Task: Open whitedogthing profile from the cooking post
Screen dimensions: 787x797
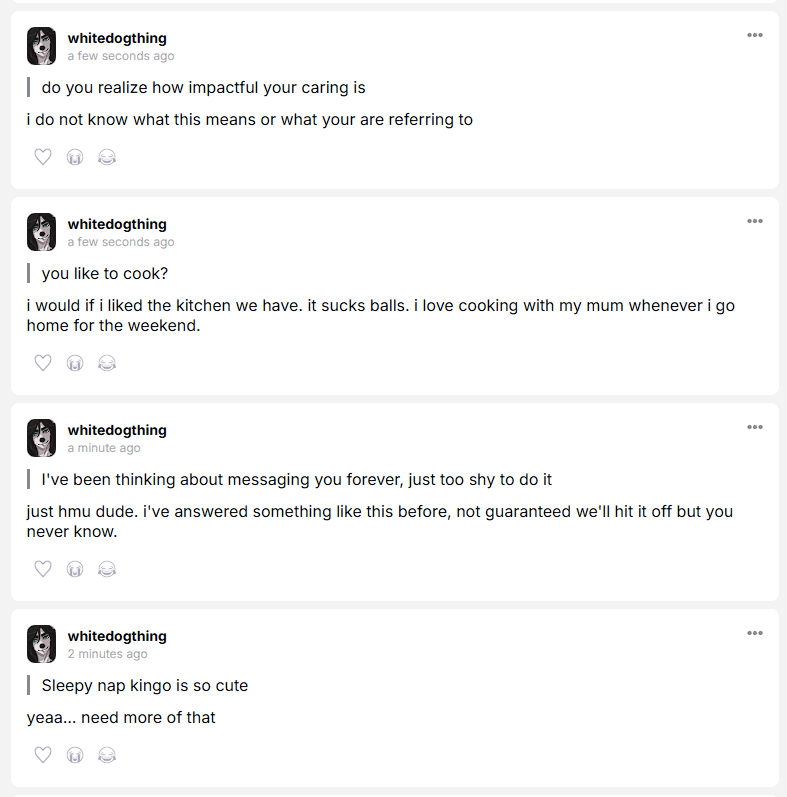Action: point(117,224)
